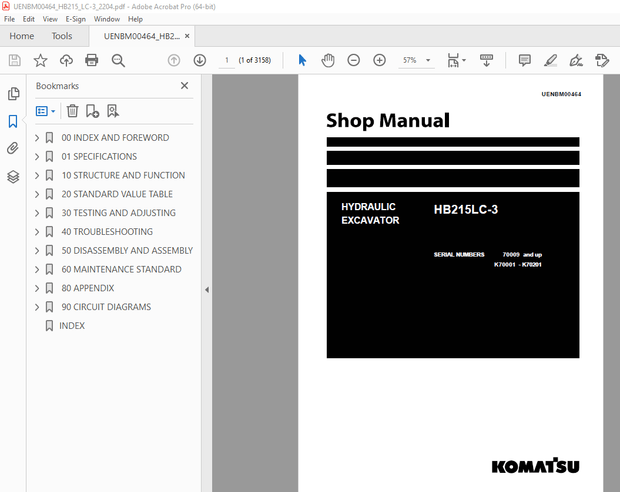Jump to 80 APPENDIX bookmark

(87, 288)
